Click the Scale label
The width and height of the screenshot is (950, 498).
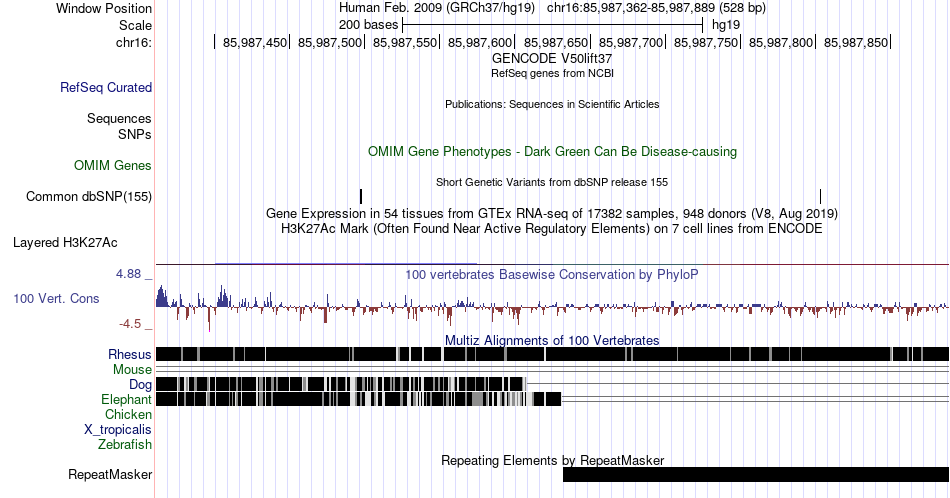coord(135,25)
